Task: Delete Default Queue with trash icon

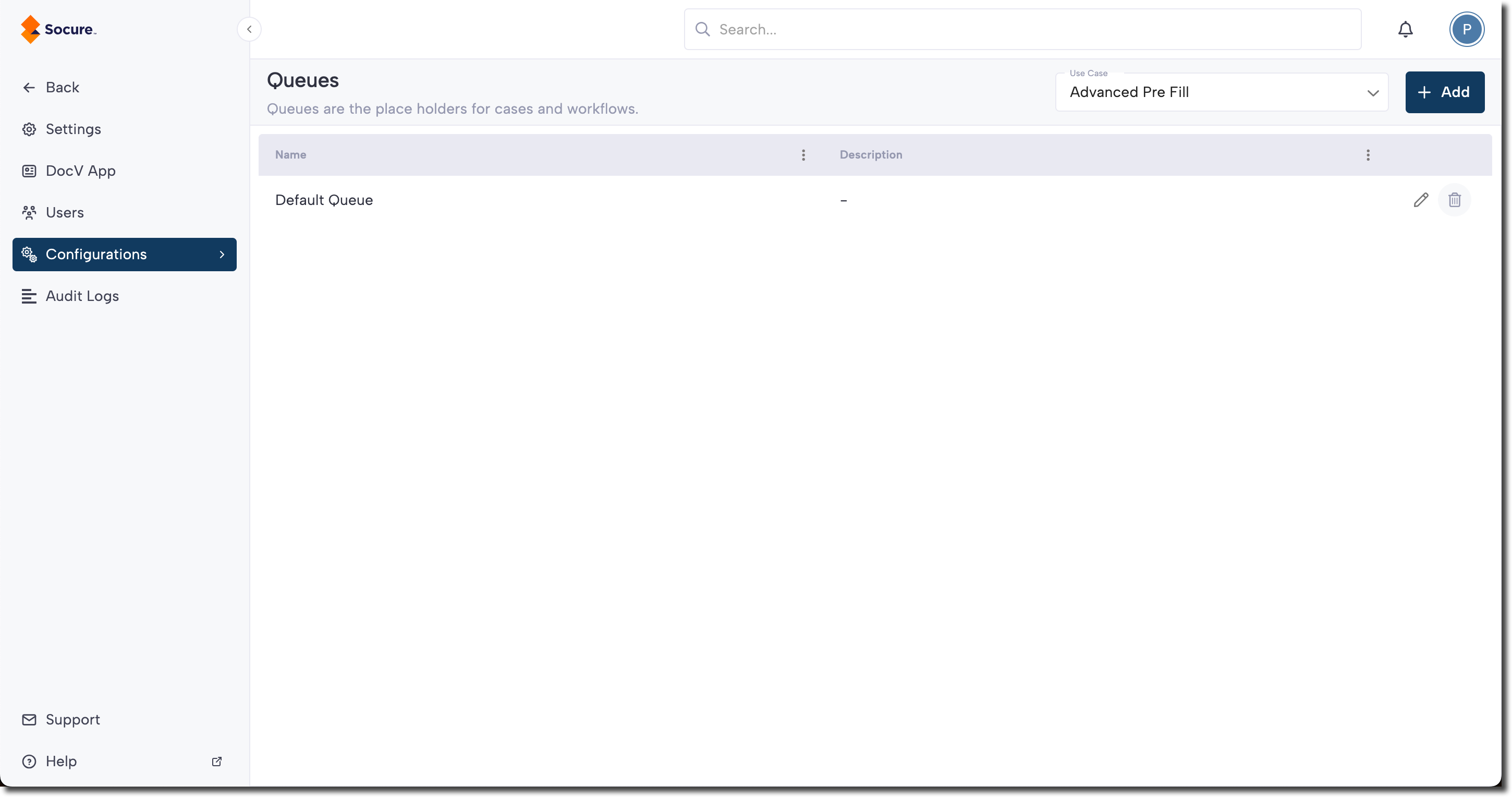Action: click(1454, 200)
